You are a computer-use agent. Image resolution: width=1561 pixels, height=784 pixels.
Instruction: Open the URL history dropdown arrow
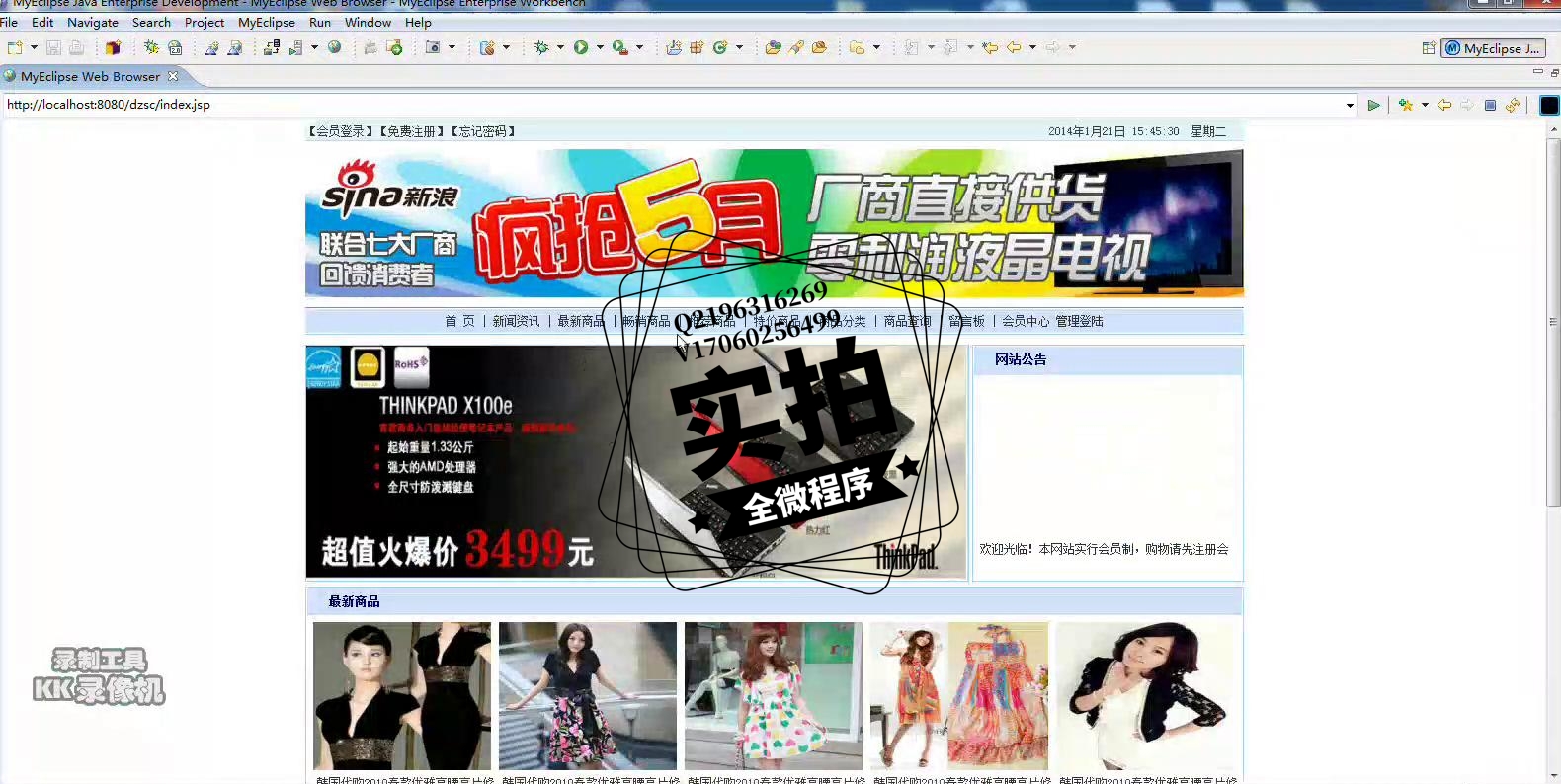point(1350,105)
